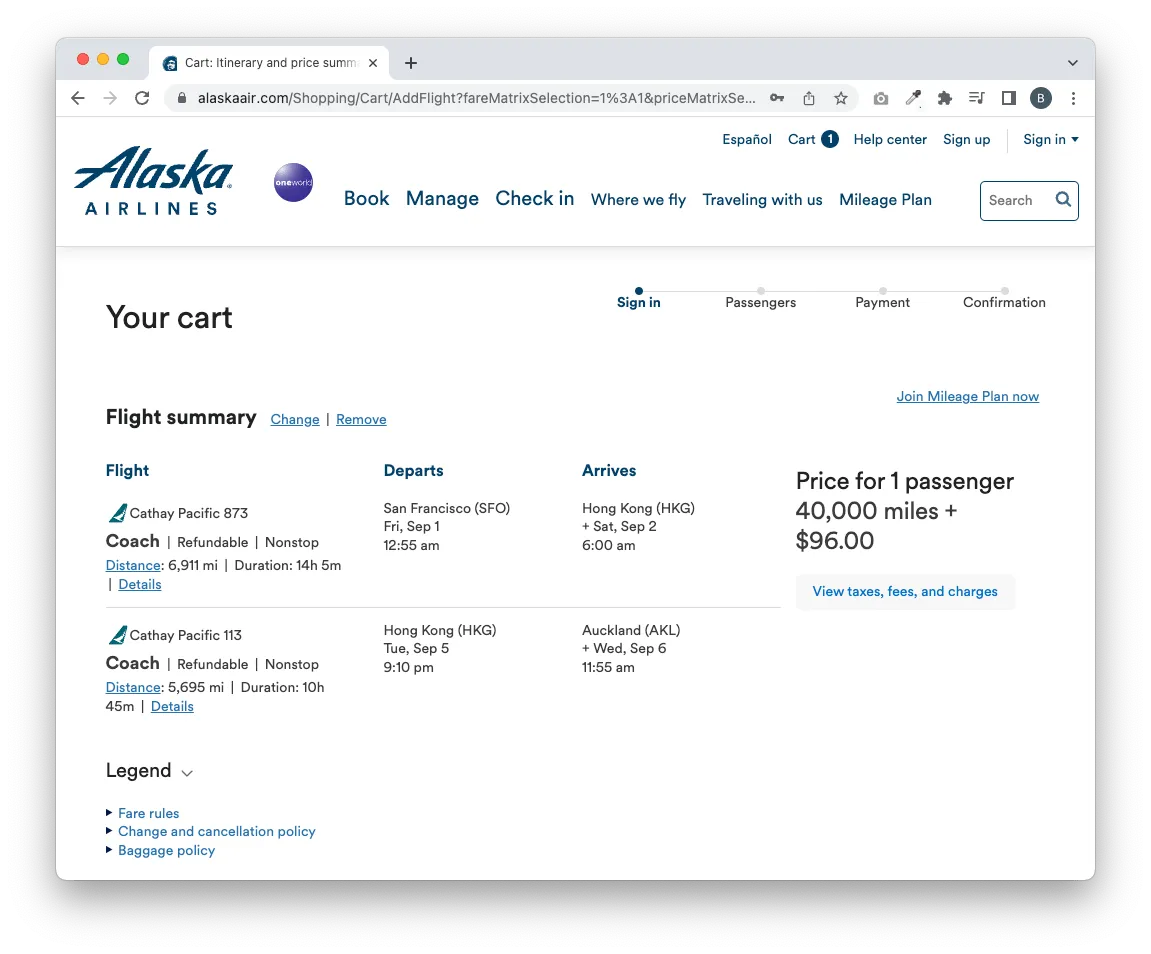This screenshot has height=954, width=1151.
Task: Click the Sign up link
Action: 966,139
